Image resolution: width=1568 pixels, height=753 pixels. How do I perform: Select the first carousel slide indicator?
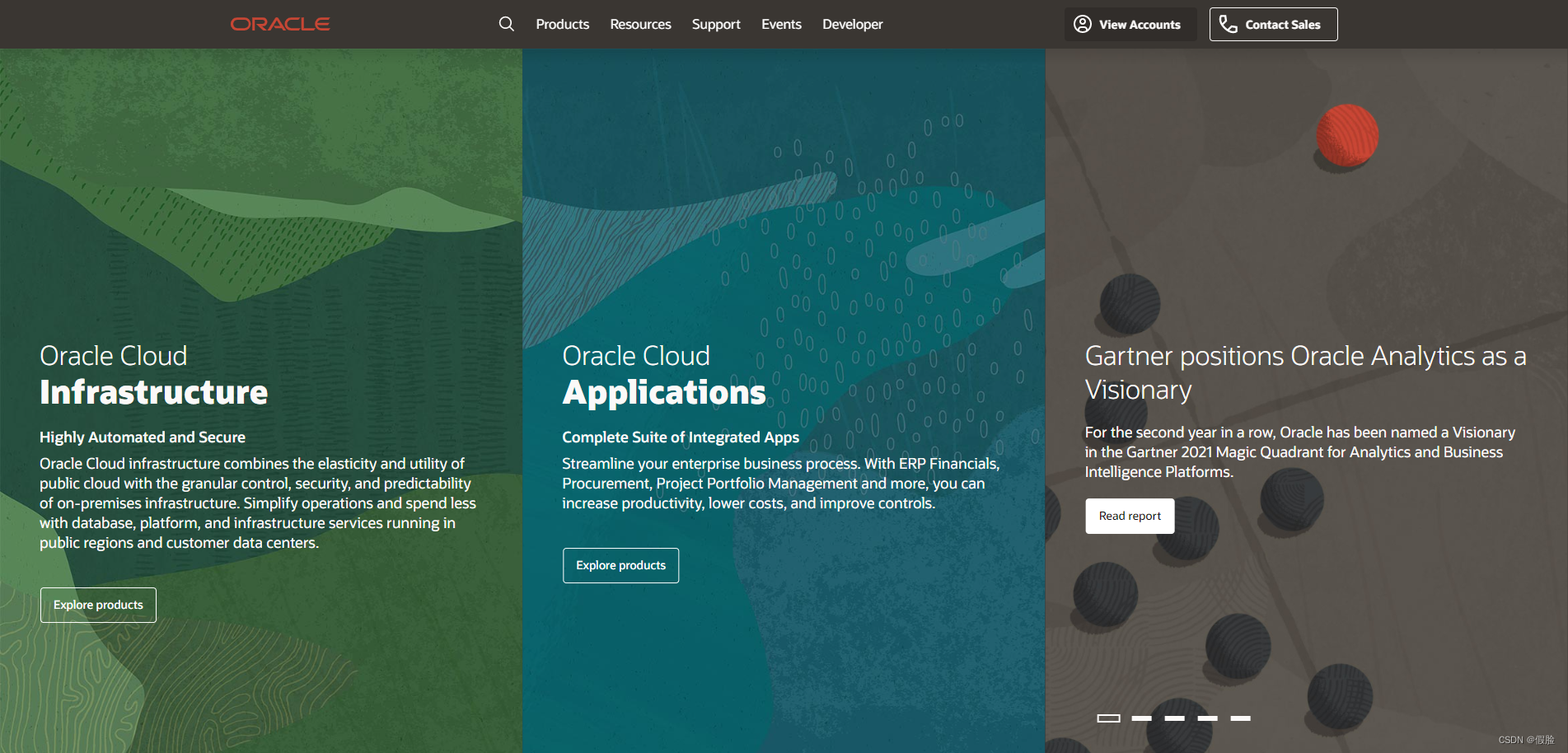(1108, 718)
